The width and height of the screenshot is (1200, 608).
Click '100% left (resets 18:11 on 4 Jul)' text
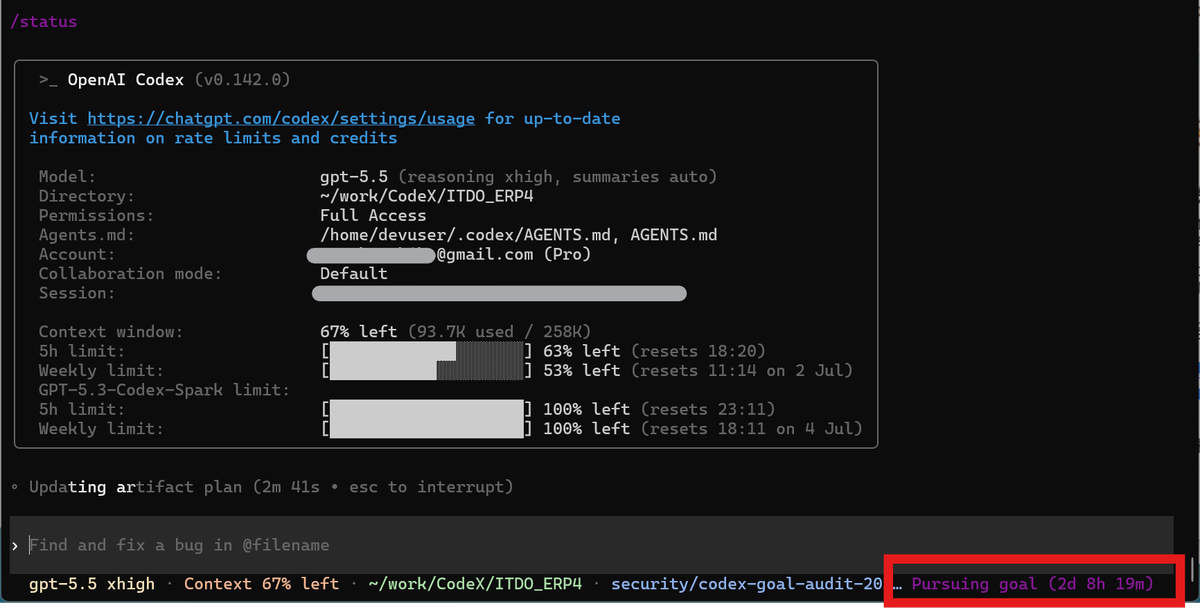pyautogui.click(x=703, y=428)
